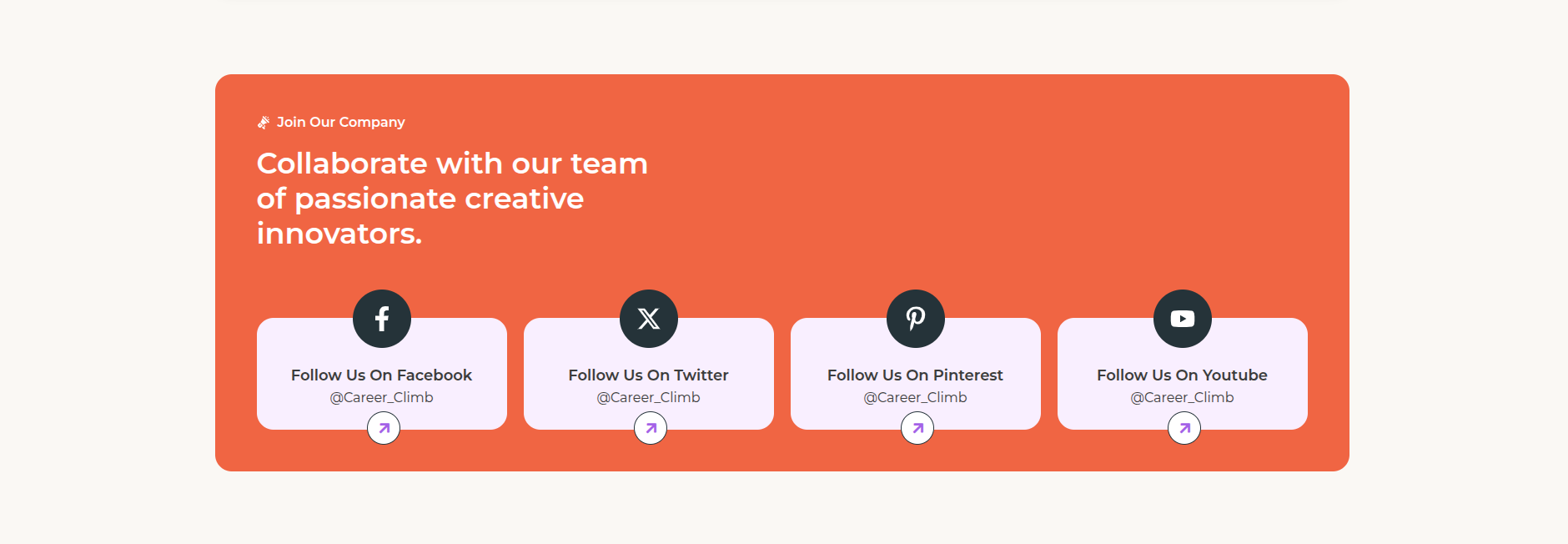Image resolution: width=1568 pixels, height=544 pixels.
Task: Click Follow Us On Youtube title
Action: pyautogui.click(x=1183, y=375)
